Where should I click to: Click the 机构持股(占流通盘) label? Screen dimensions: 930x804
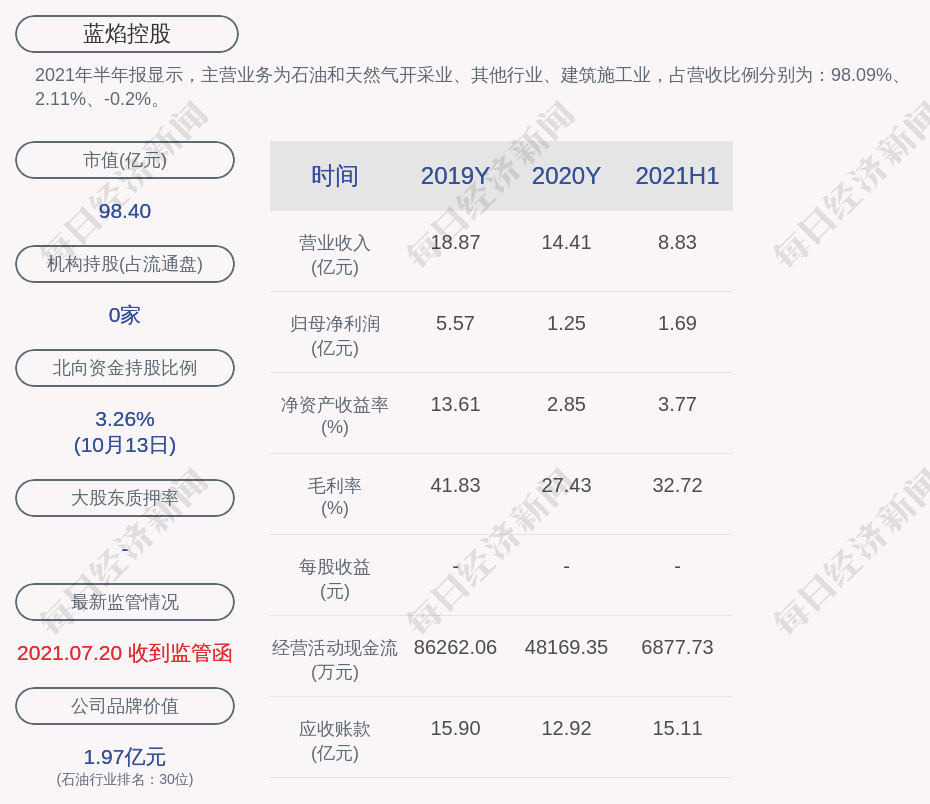tap(125, 264)
